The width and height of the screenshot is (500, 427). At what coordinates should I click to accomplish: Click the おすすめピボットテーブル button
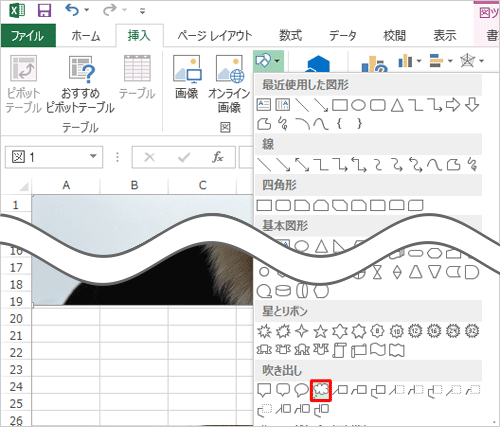pyautogui.click(x=80, y=85)
